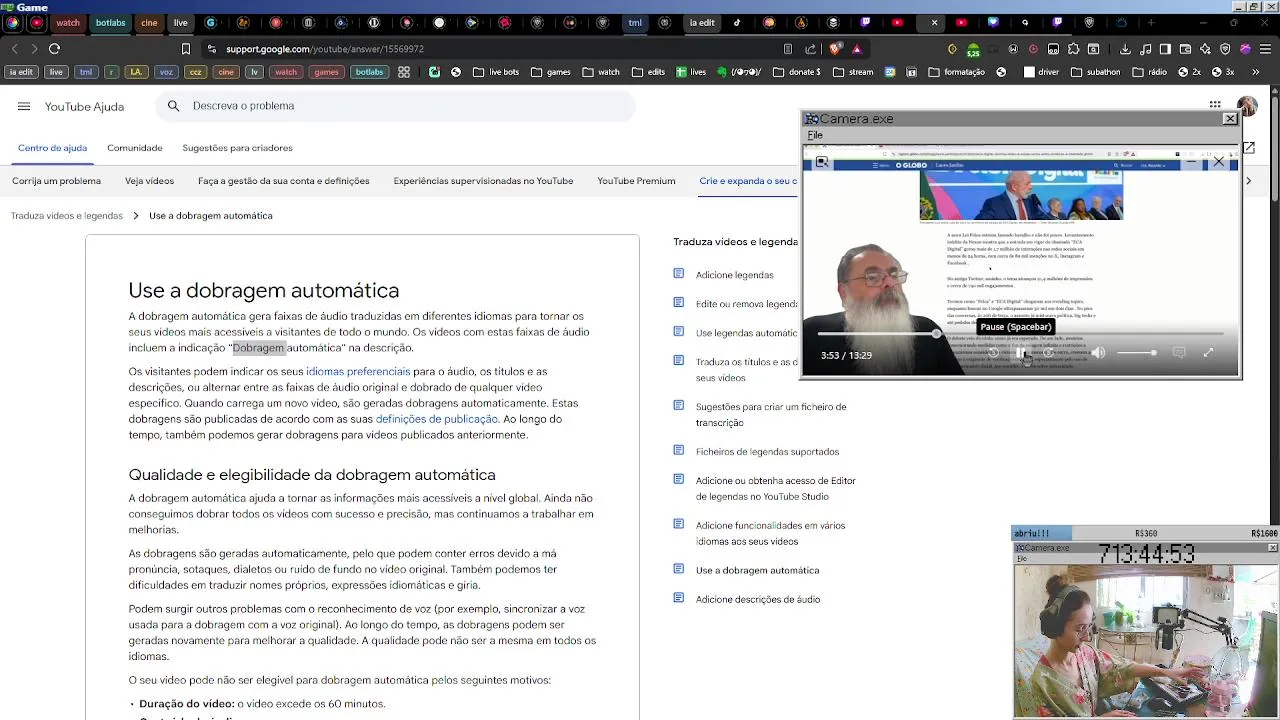Adjust the video volume slider

tap(1137, 353)
